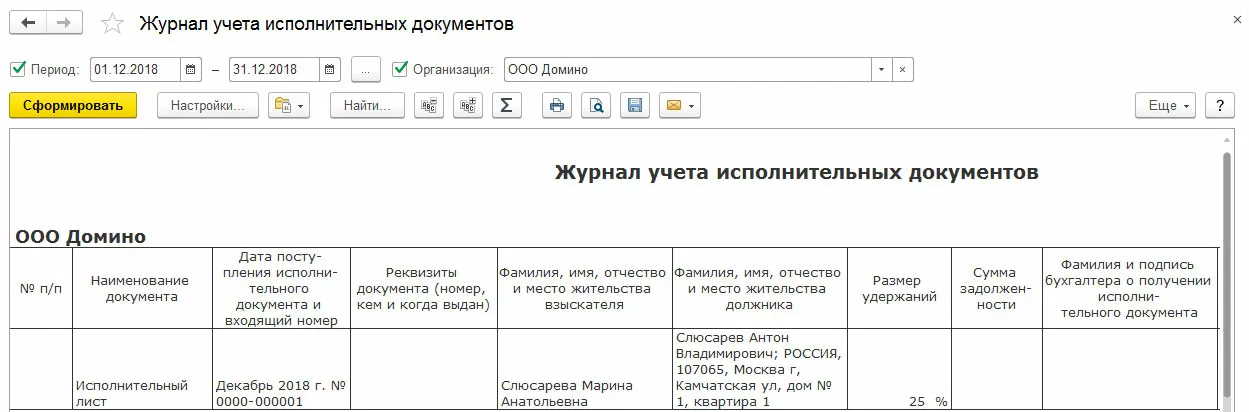This screenshot has height=412, width=1249.
Task: Select cell Слюсарева Марина Анатольевна
Action: 584,370
